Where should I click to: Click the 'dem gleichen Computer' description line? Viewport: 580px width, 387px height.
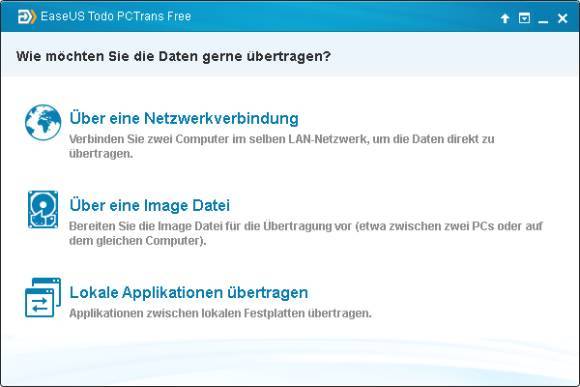pyautogui.click(x=137, y=241)
